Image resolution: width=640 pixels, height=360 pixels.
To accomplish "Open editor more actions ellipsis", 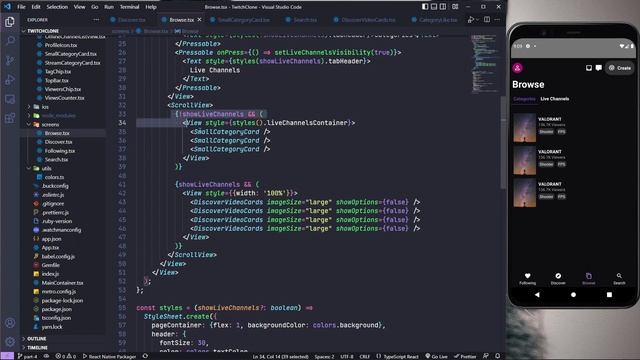I will (497, 20).
